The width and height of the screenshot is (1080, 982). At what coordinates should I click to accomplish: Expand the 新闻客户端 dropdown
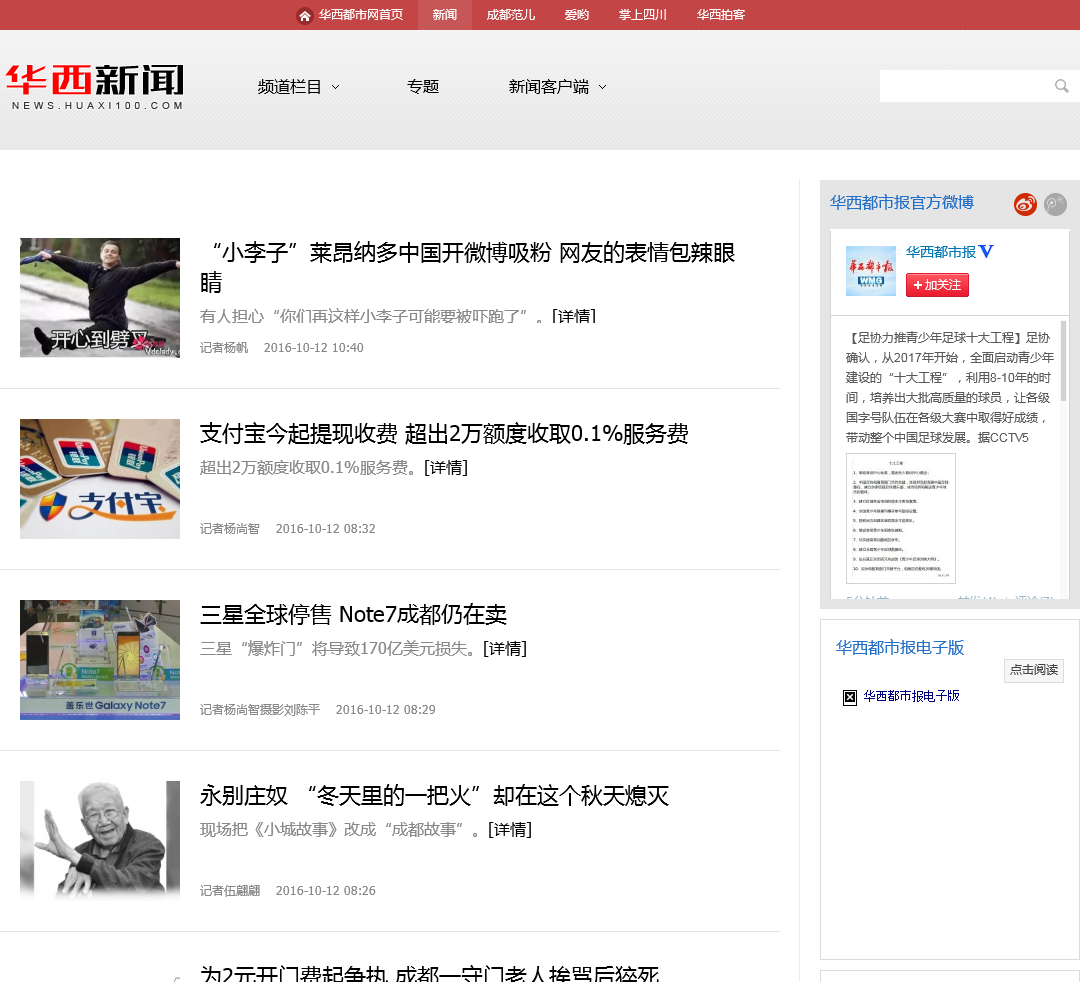[x=557, y=87]
